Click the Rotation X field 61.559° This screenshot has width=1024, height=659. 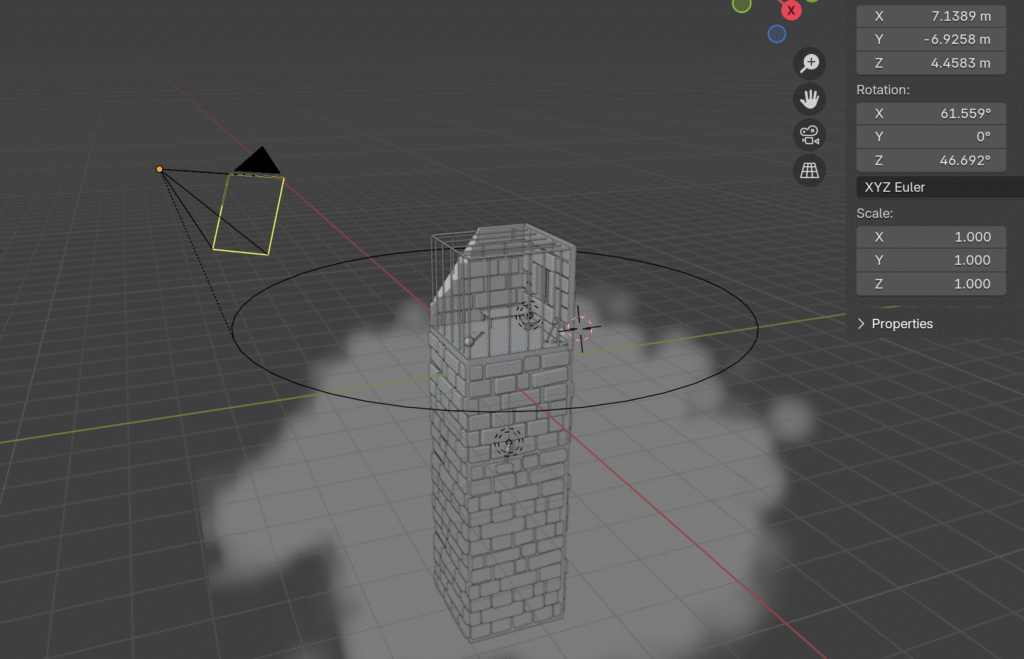[931, 113]
